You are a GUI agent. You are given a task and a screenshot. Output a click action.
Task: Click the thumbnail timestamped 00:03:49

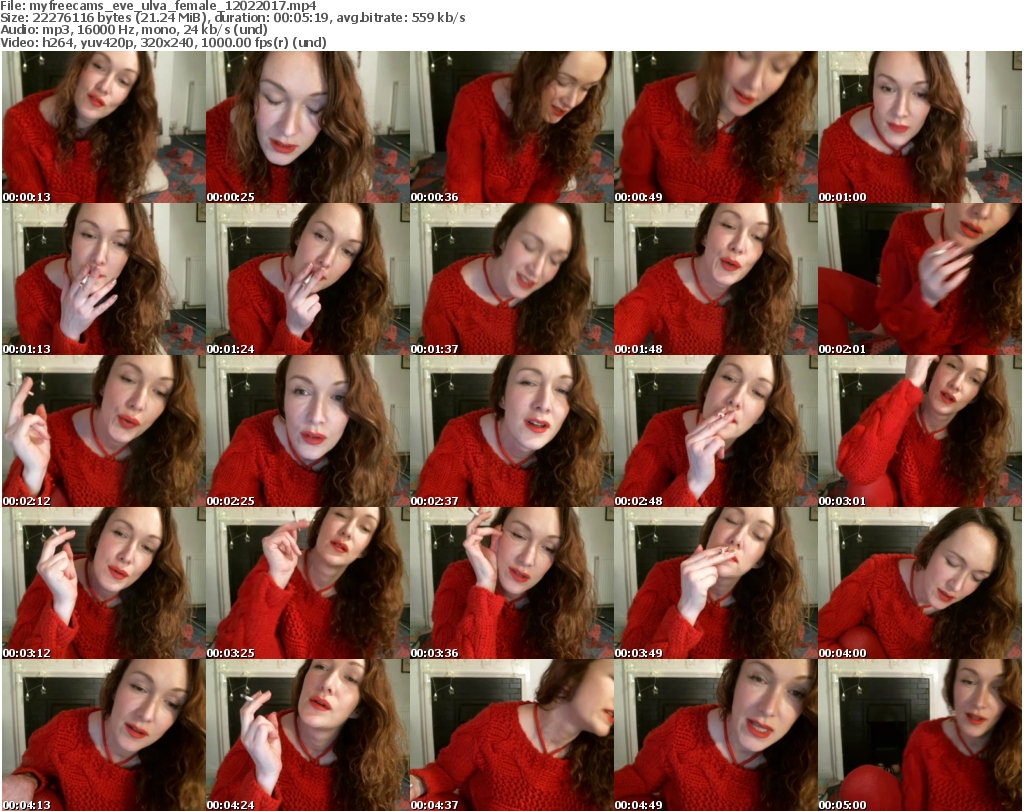[716, 584]
